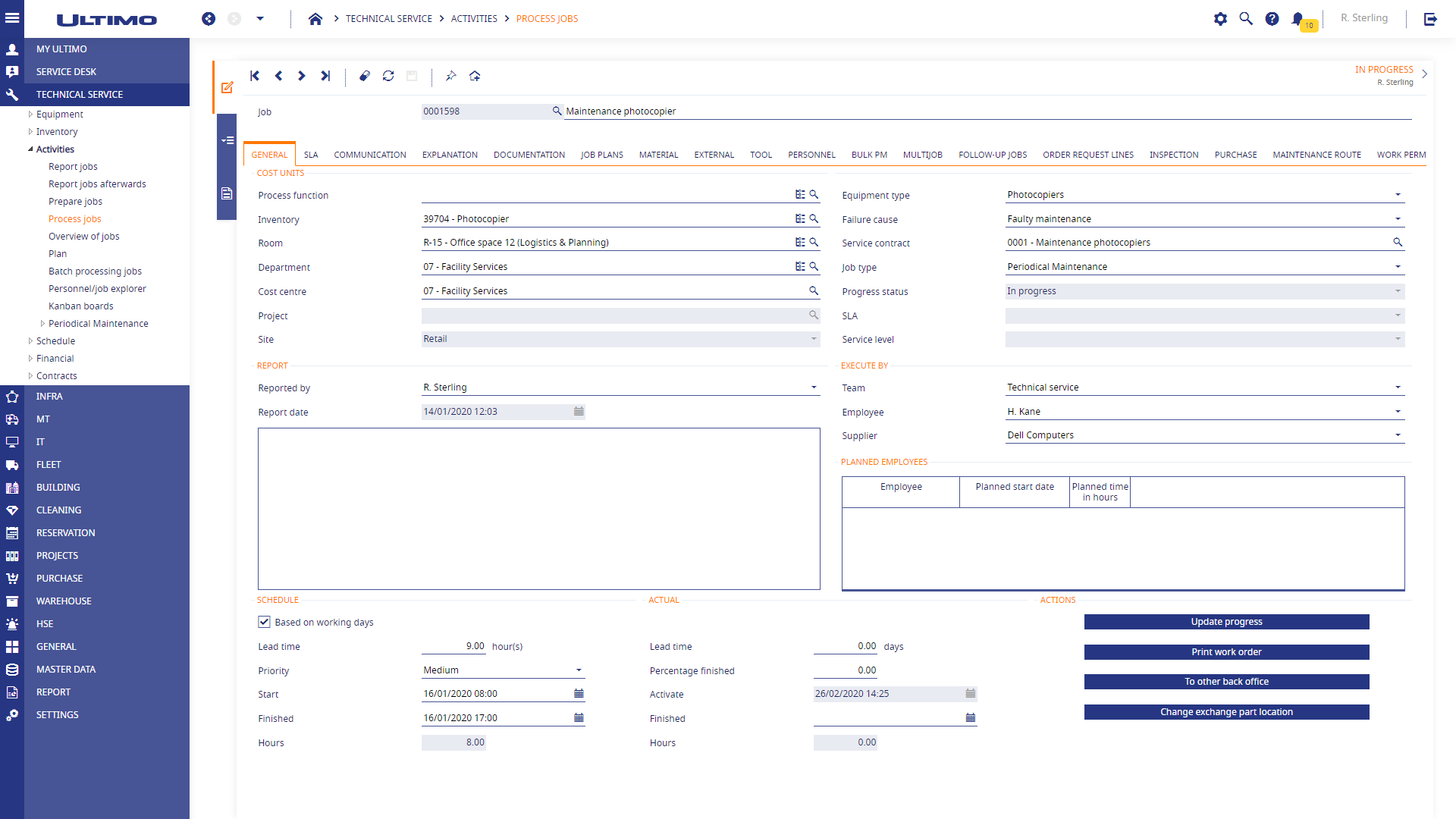Open the JOB PLANS tab
Image resolution: width=1456 pixels, height=819 pixels.
coord(601,155)
